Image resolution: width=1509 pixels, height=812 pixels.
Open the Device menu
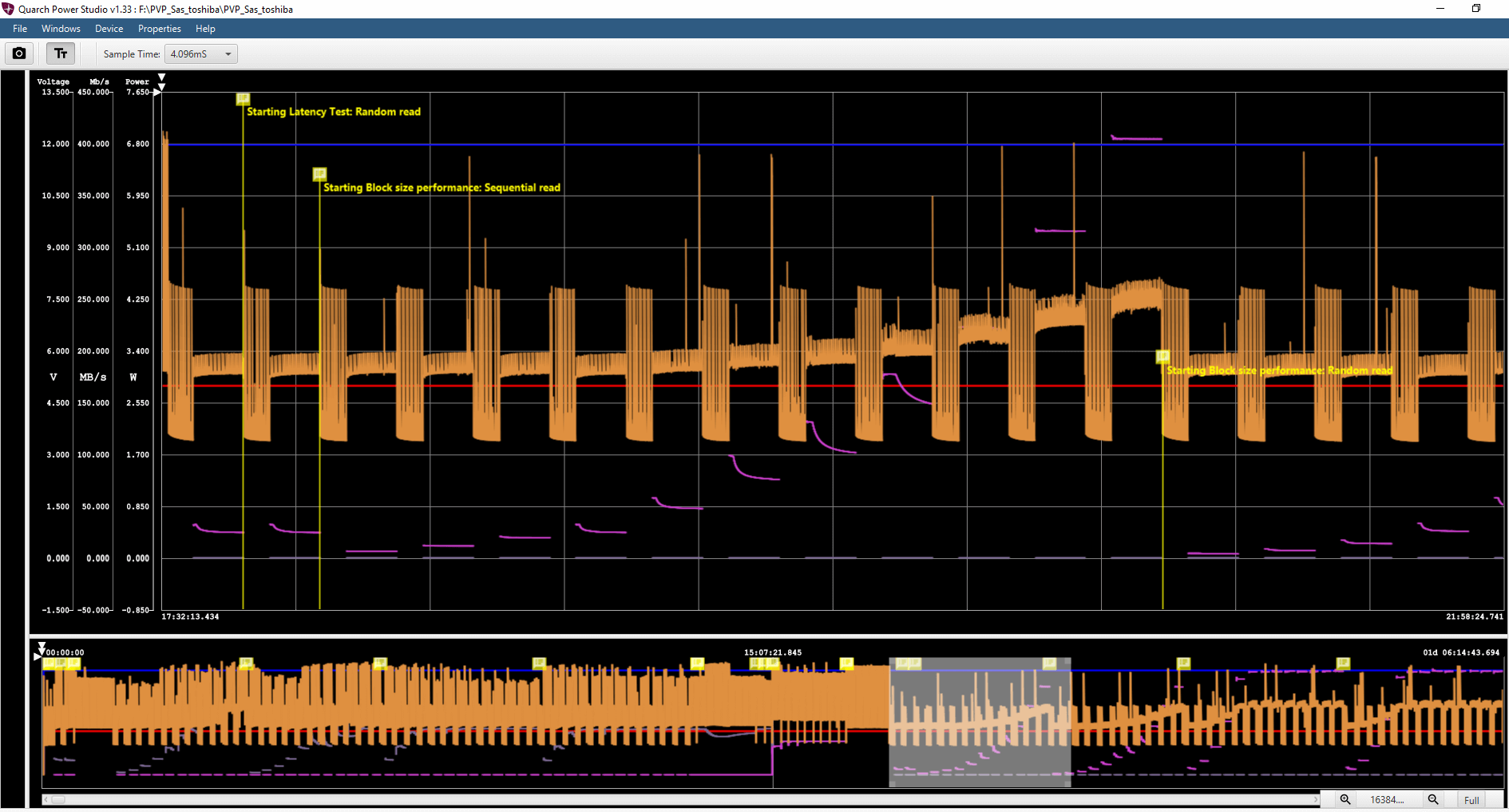pos(109,29)
